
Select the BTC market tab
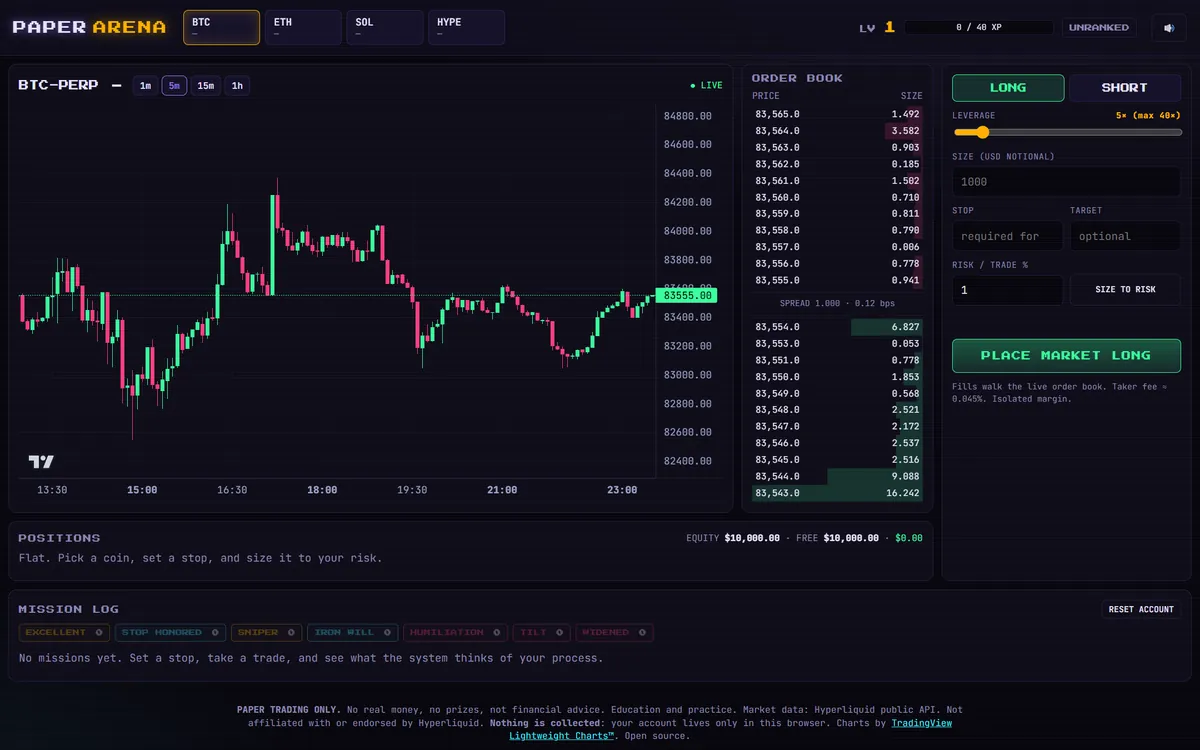pyautogui.click(x=221, y=27)
